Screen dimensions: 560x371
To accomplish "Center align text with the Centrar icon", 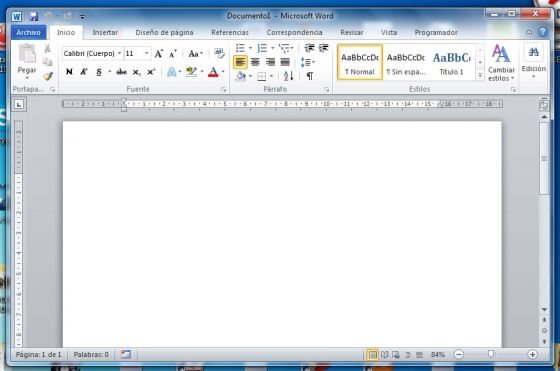I will [255, 62].
